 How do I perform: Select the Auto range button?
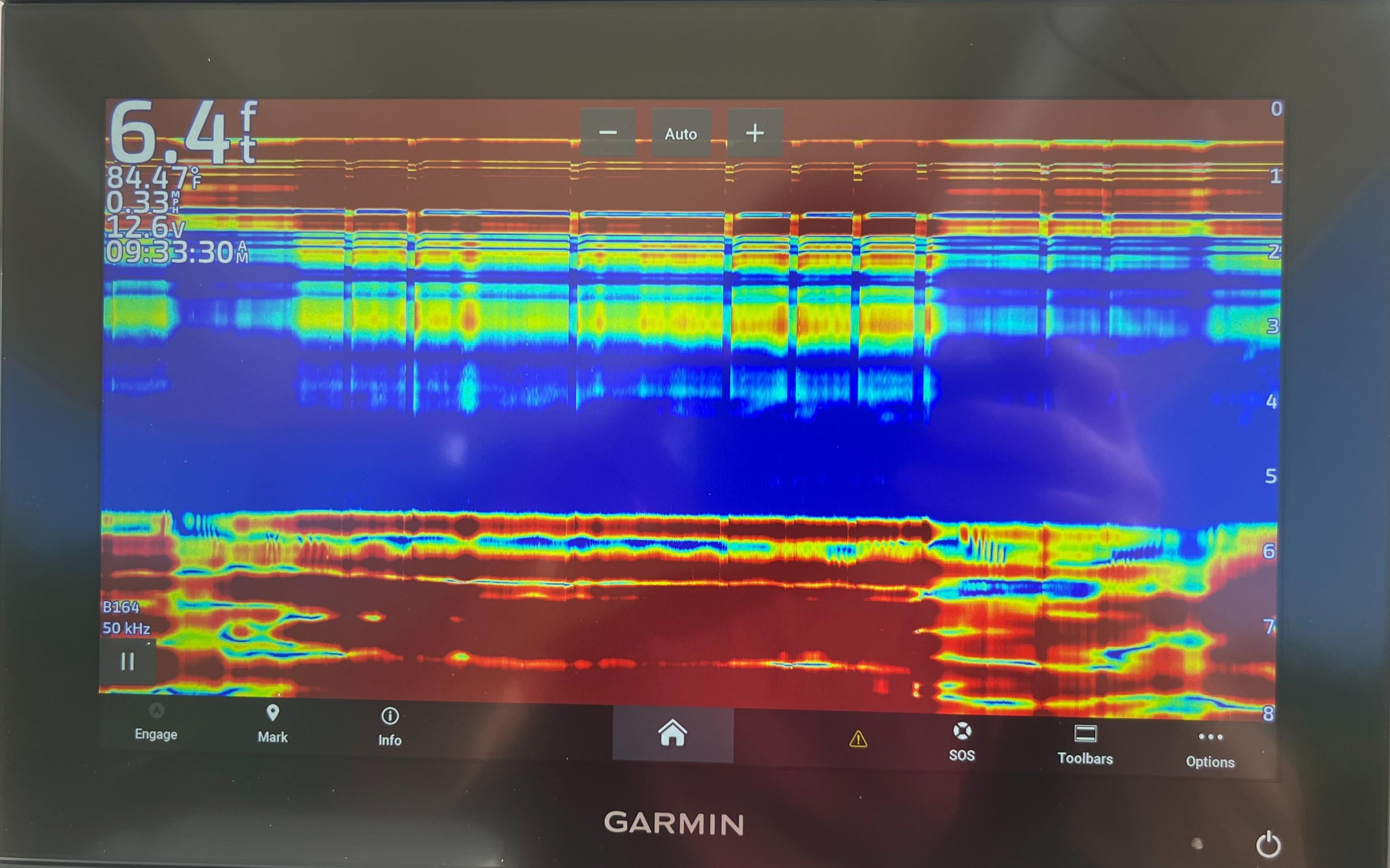pos(681,133)
